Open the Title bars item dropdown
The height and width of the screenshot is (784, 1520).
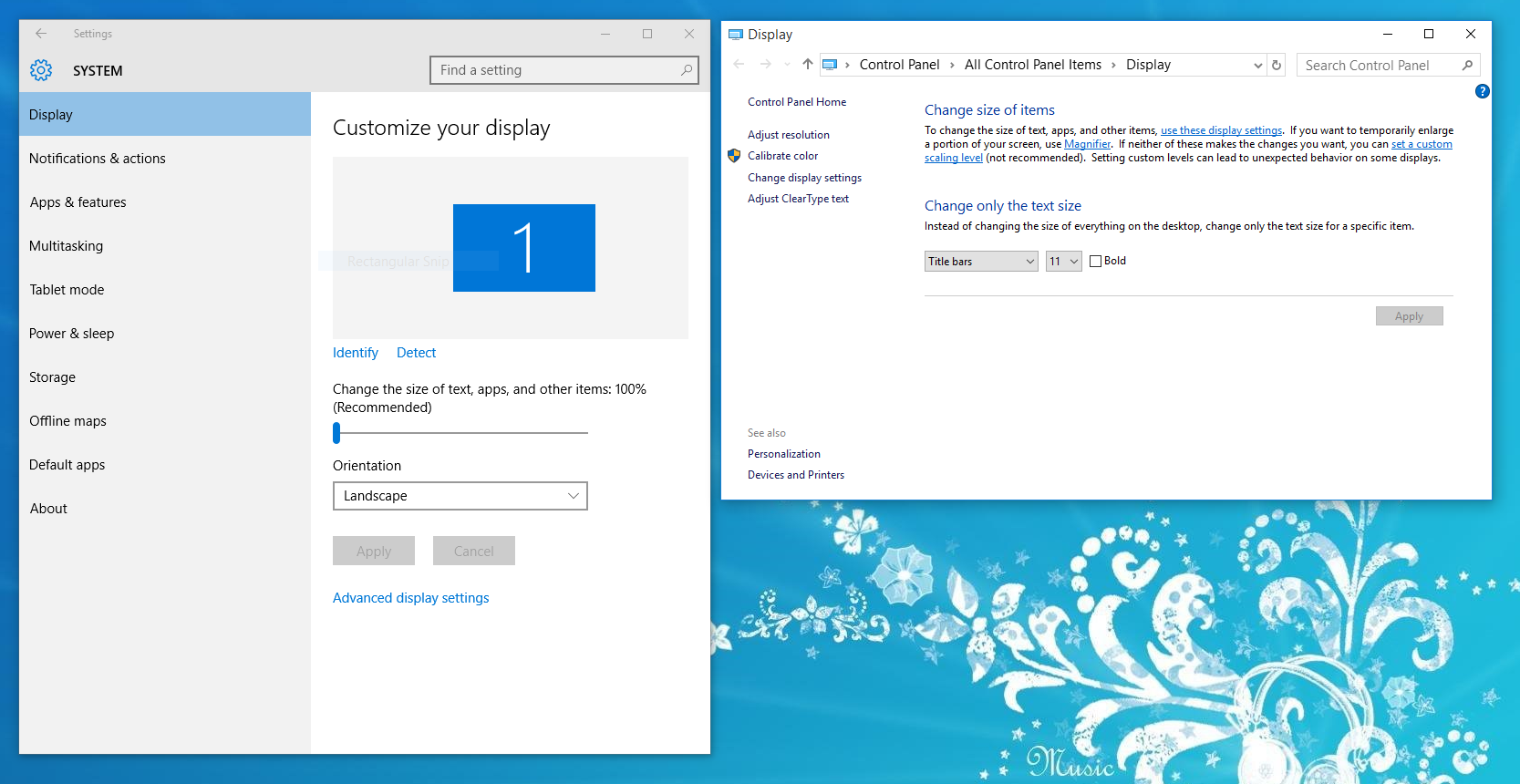981,262
